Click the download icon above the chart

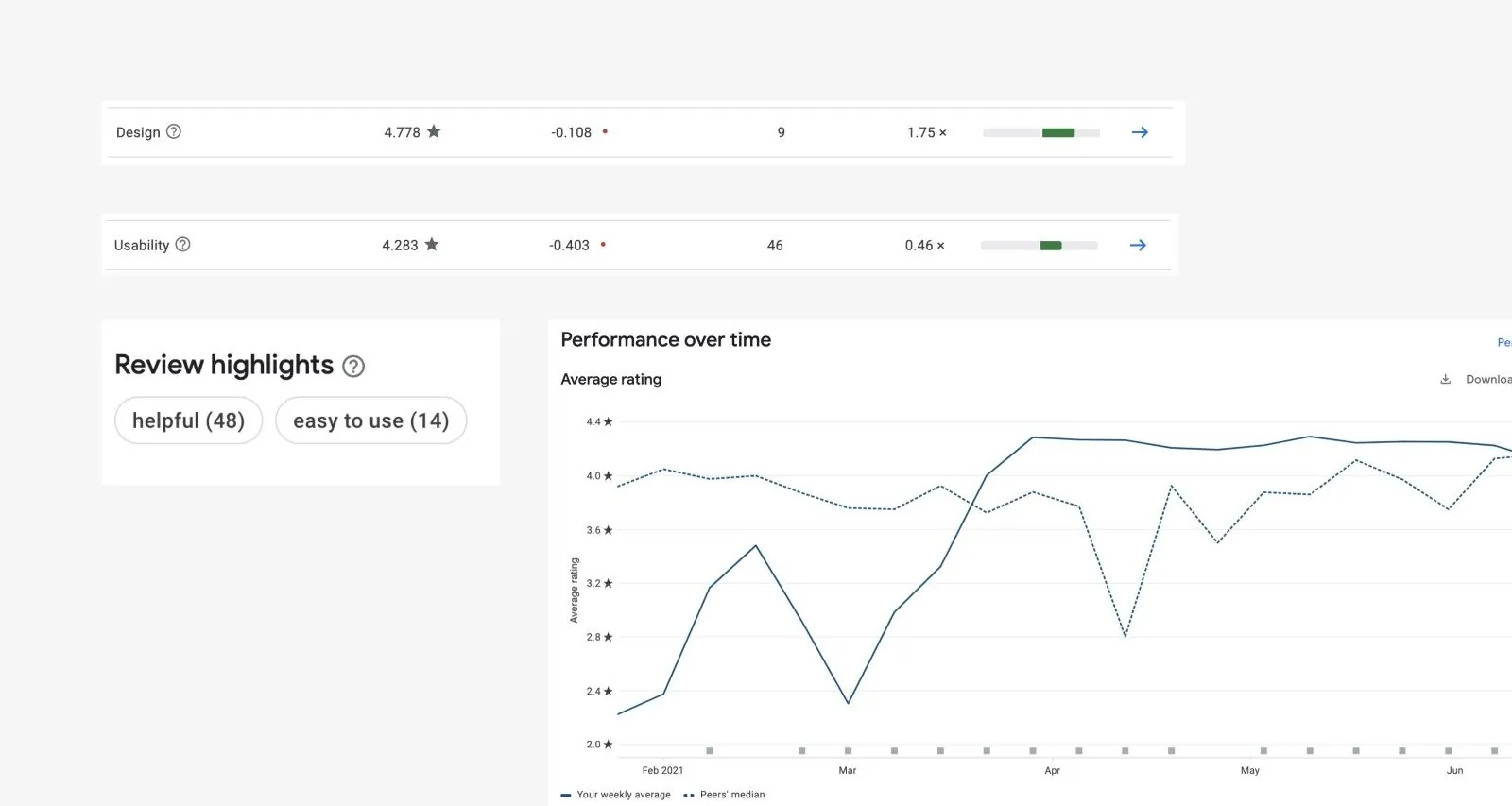[1445, 379]
